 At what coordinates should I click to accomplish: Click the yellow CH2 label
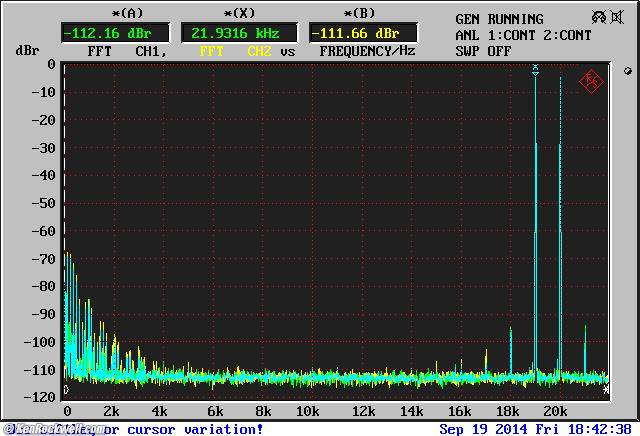click(260, 51)
